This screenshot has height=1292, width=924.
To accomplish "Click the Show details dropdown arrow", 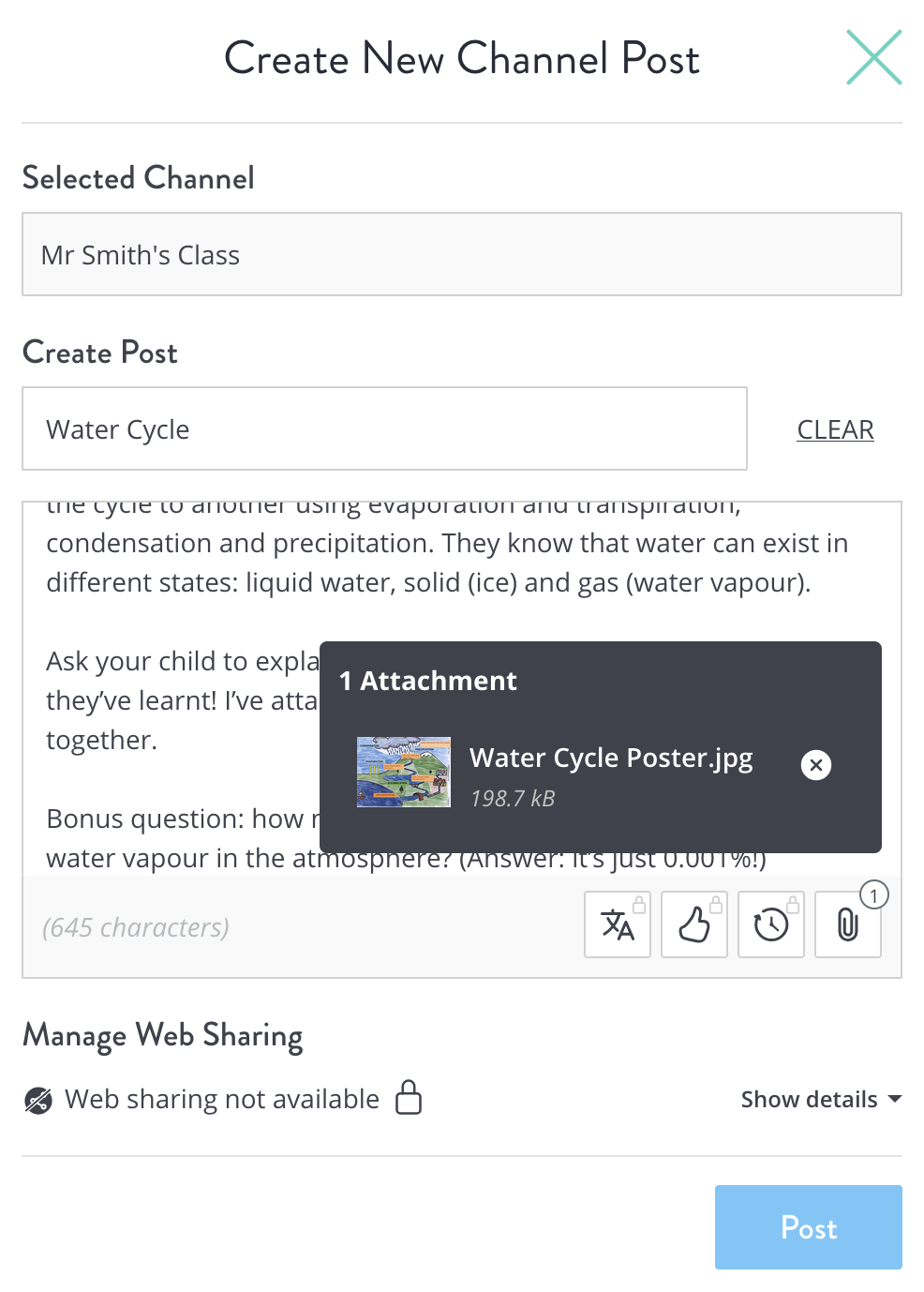I will tap(894, 1099).
